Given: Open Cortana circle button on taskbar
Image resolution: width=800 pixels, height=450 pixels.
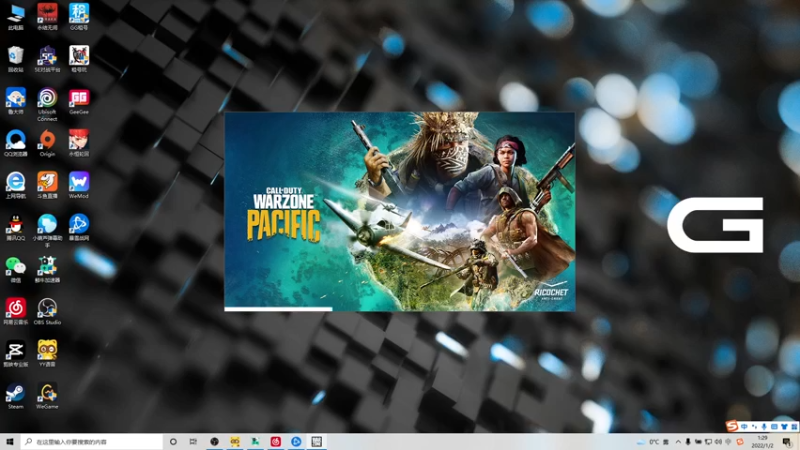Looking at the screenshot, I should click(173, 442).
